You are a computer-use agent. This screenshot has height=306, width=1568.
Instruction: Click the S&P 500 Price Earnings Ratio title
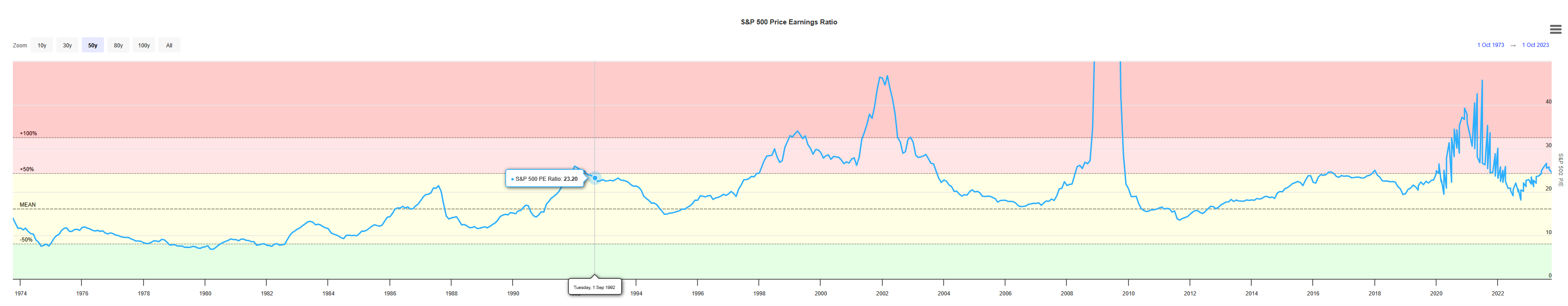[x=788, y=22]
